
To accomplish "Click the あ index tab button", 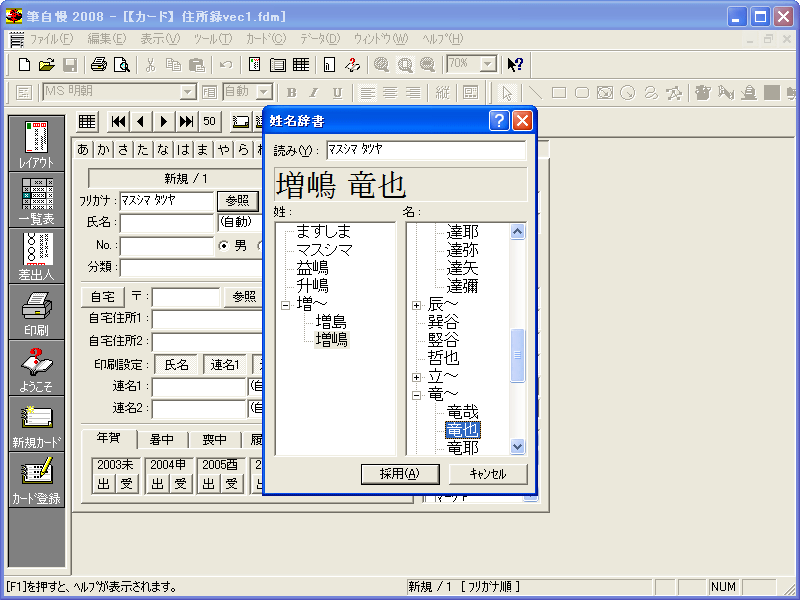I will [83, 149].
